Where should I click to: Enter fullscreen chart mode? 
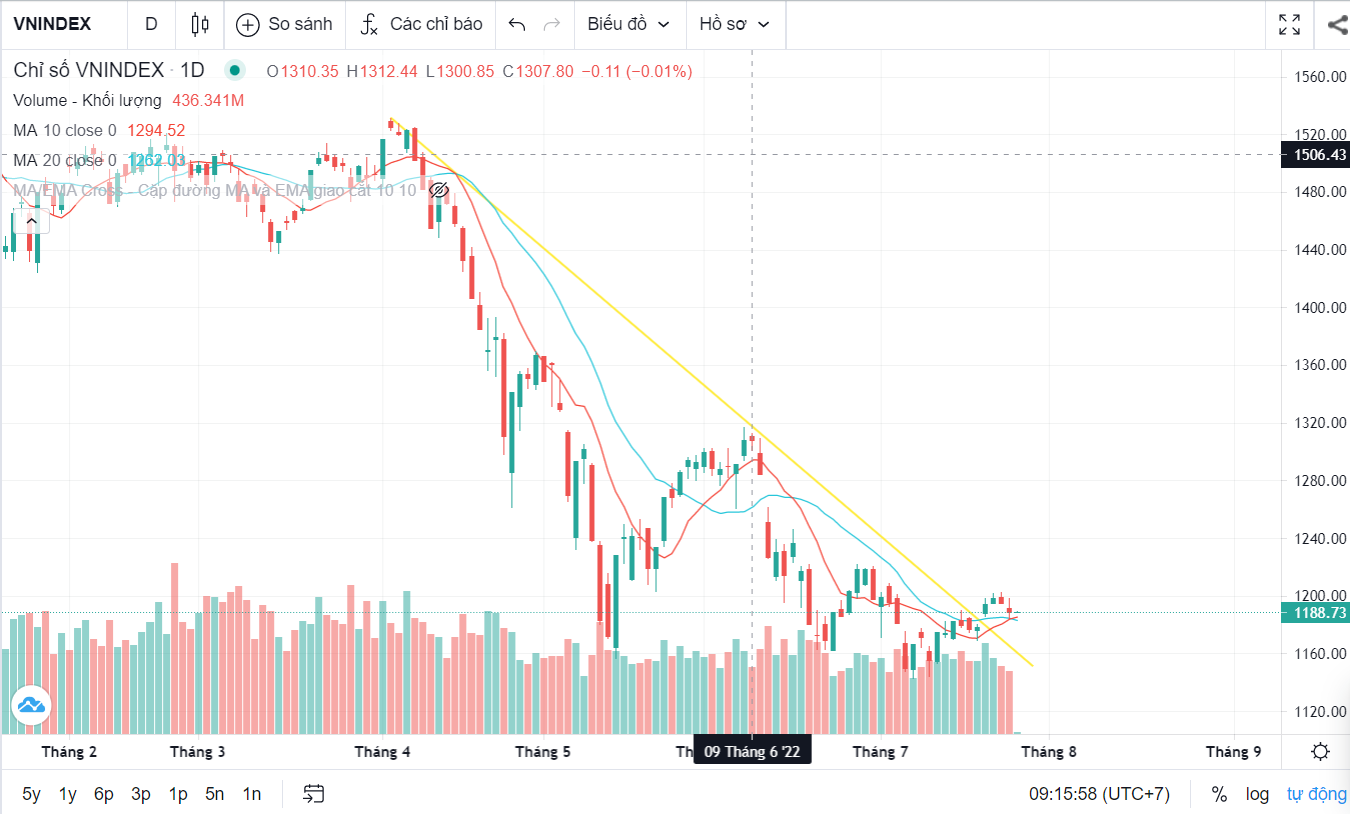1290,24
